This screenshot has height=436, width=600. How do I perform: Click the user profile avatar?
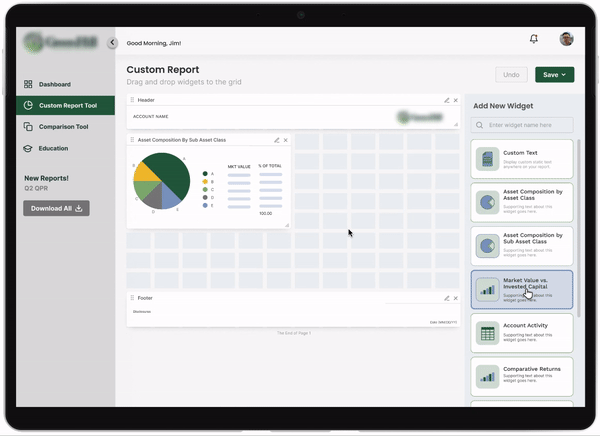tap(566, 39)
